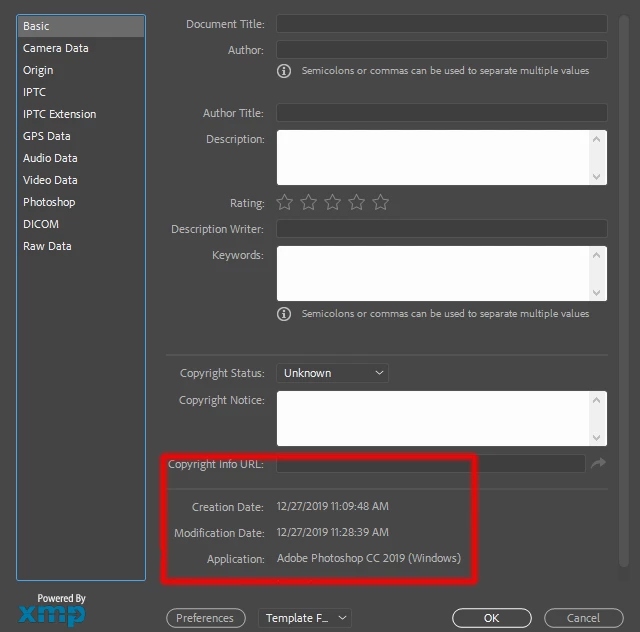
Task: Click the Powered By XMP logo
Action: 52,610
